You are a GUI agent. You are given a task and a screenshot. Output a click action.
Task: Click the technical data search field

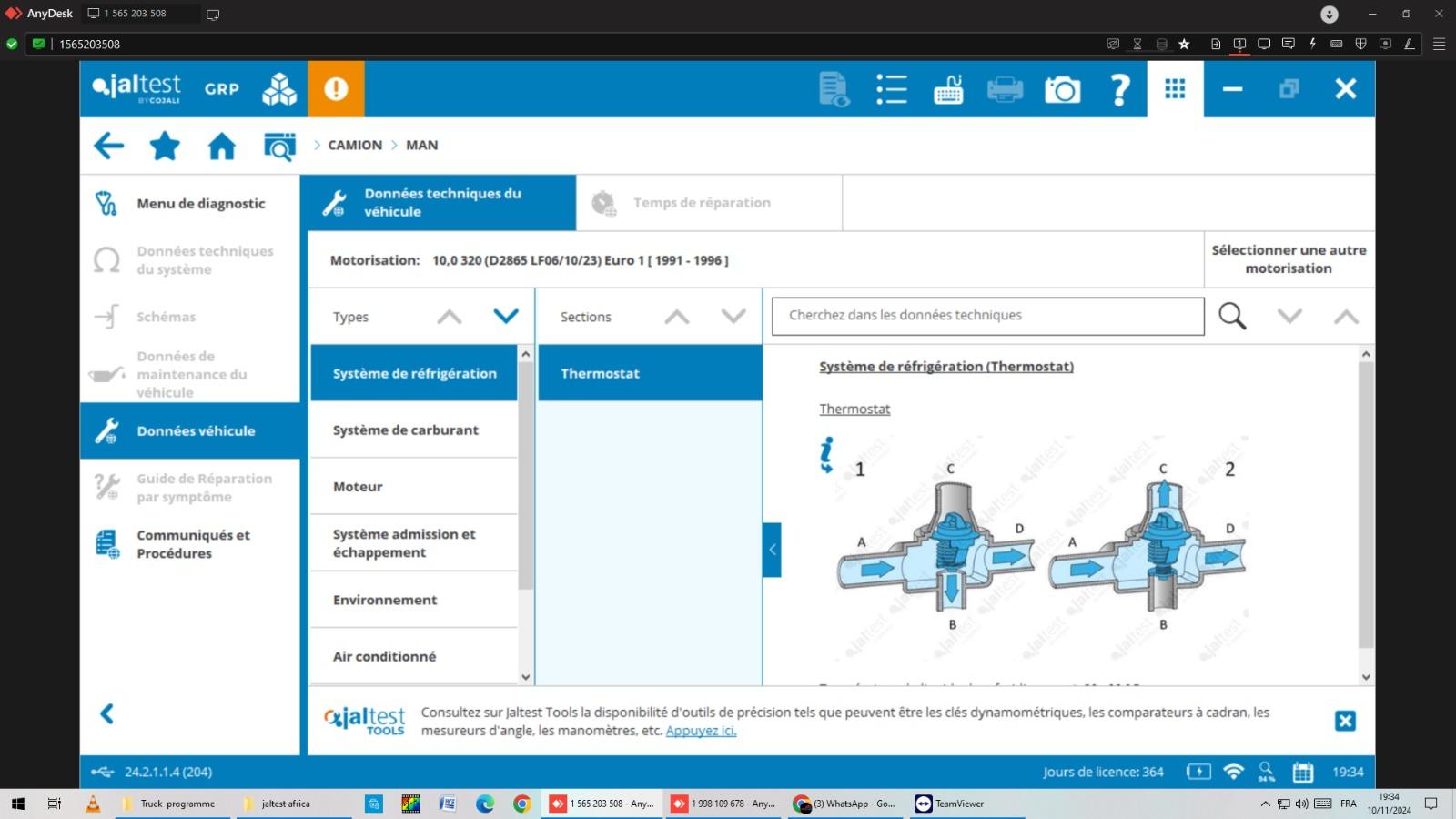point(987,316)
